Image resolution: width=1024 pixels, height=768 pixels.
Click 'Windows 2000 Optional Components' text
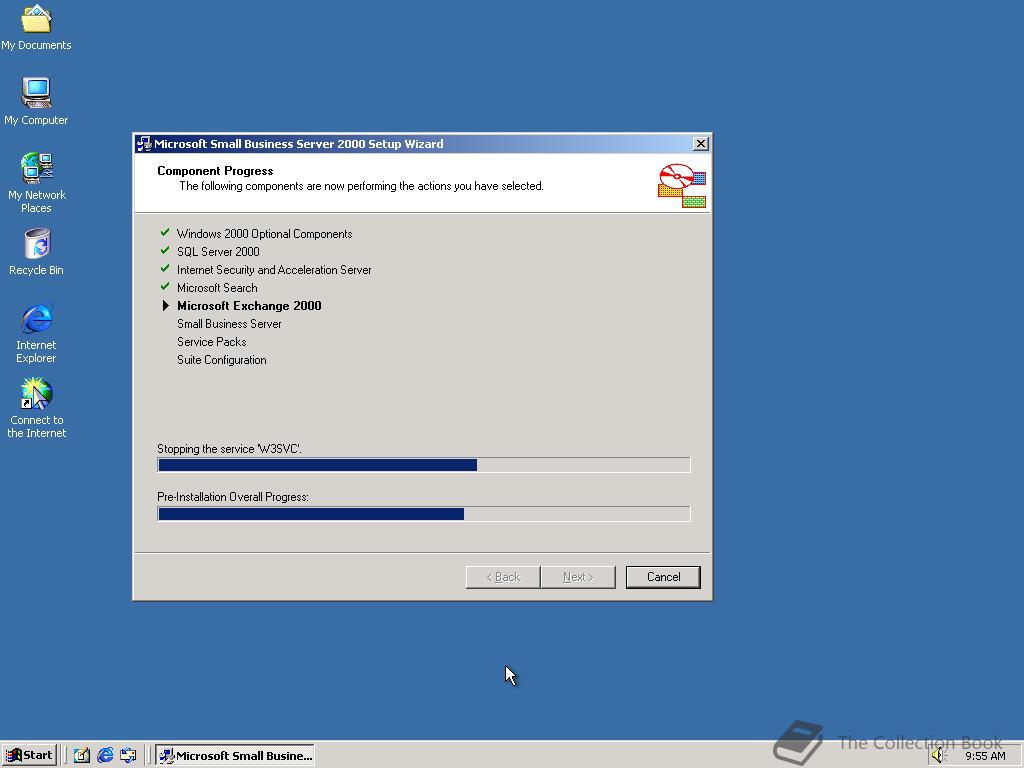coord(264,234)
